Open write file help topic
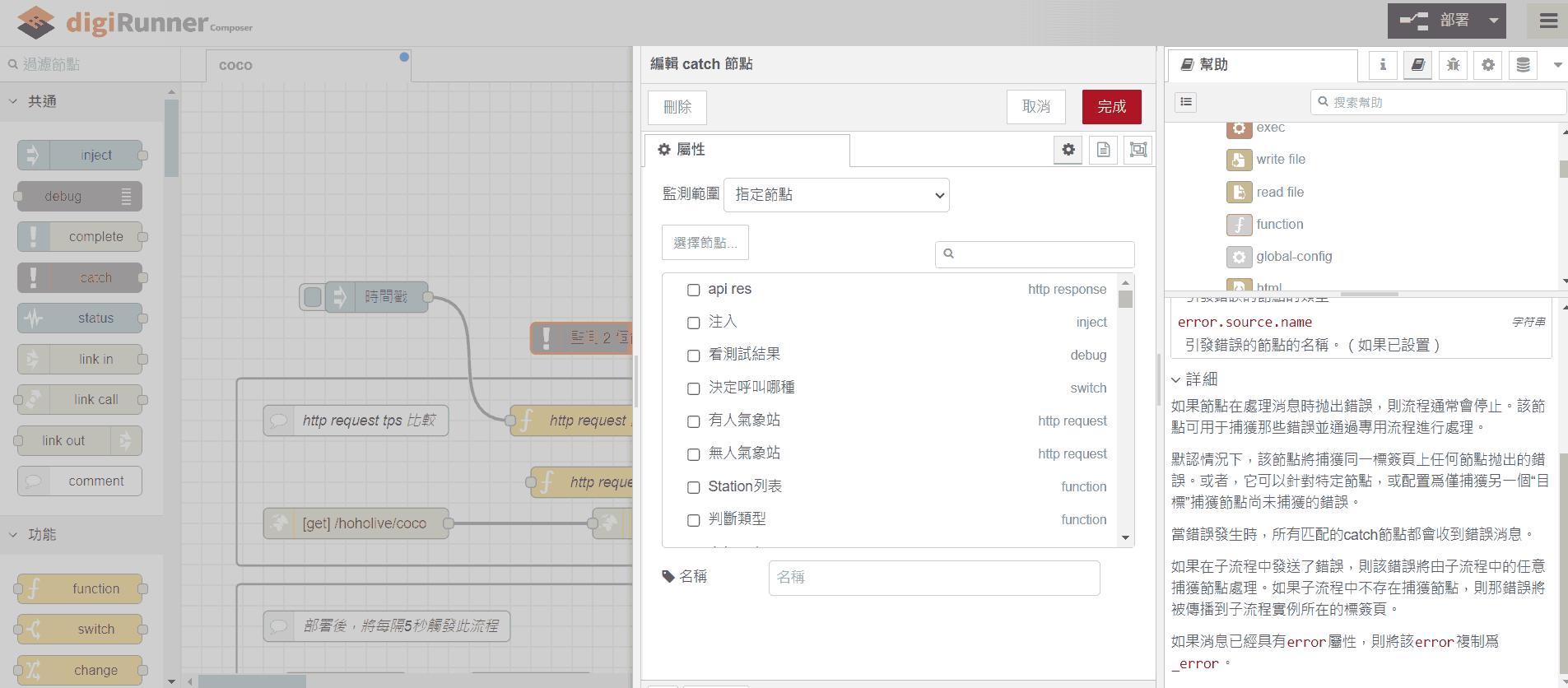 tap(1281, 160)
